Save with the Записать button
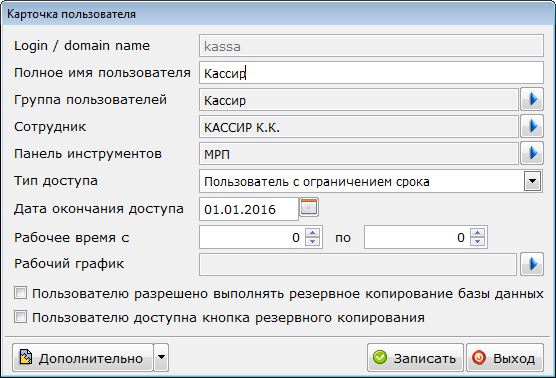This screenshot has height=378, width=556. click(x=415, y=357)
